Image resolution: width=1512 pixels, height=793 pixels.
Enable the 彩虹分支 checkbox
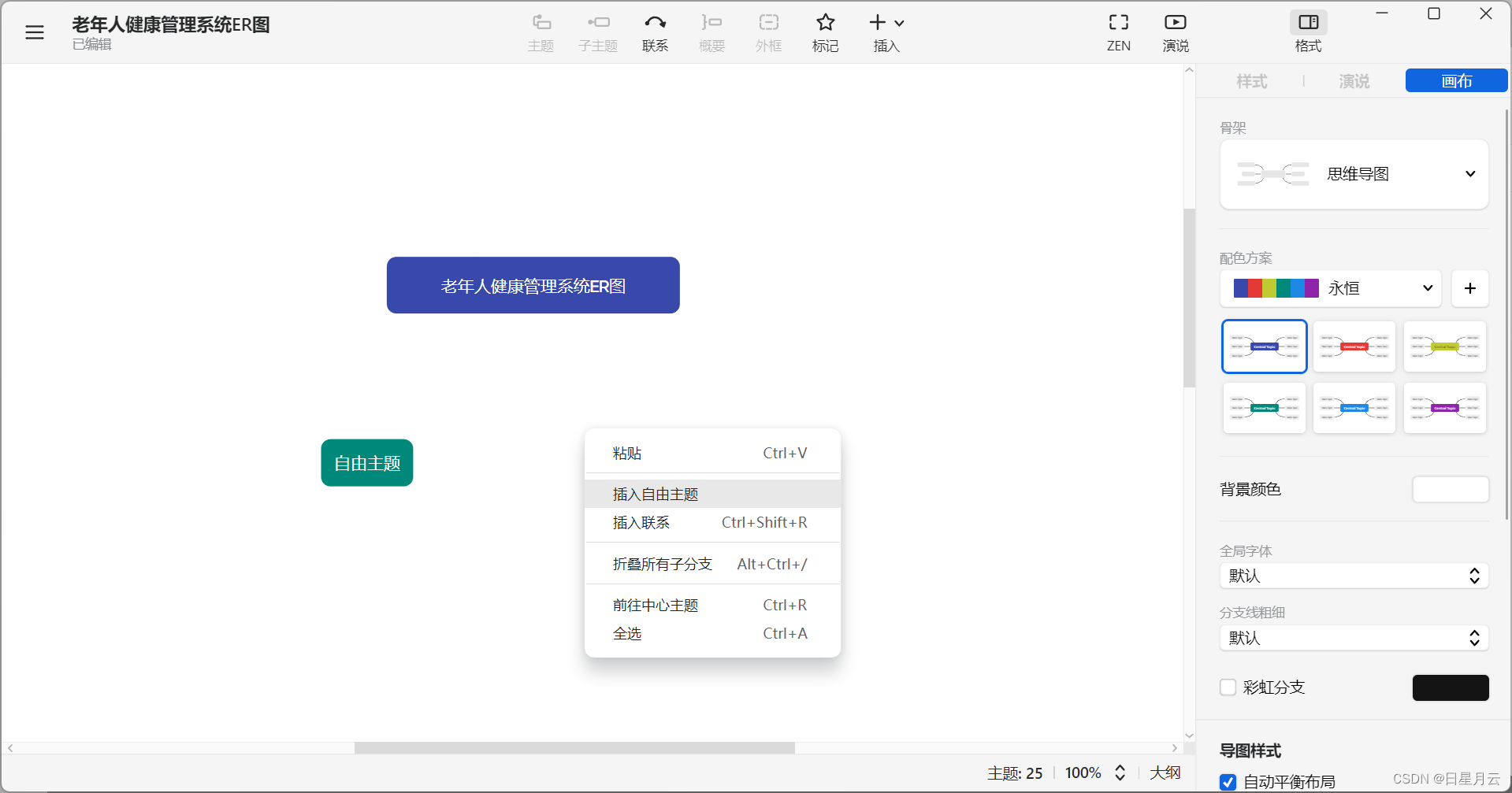(x=1228, y=687)
